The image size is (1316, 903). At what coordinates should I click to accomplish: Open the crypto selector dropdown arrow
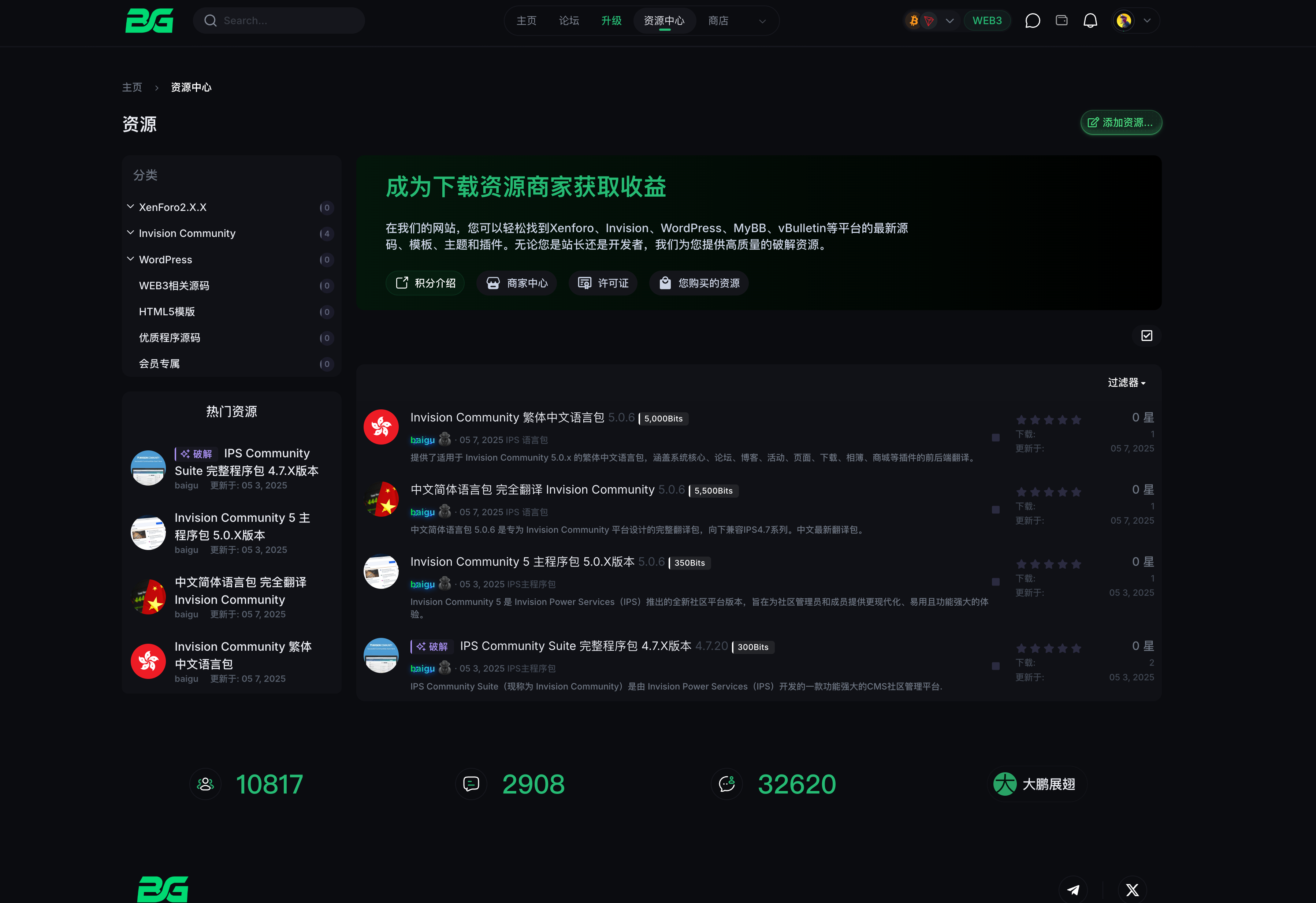(949, 21)
